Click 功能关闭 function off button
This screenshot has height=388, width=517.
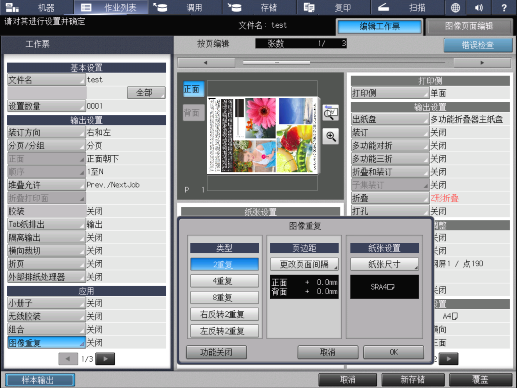coord(216,352)
